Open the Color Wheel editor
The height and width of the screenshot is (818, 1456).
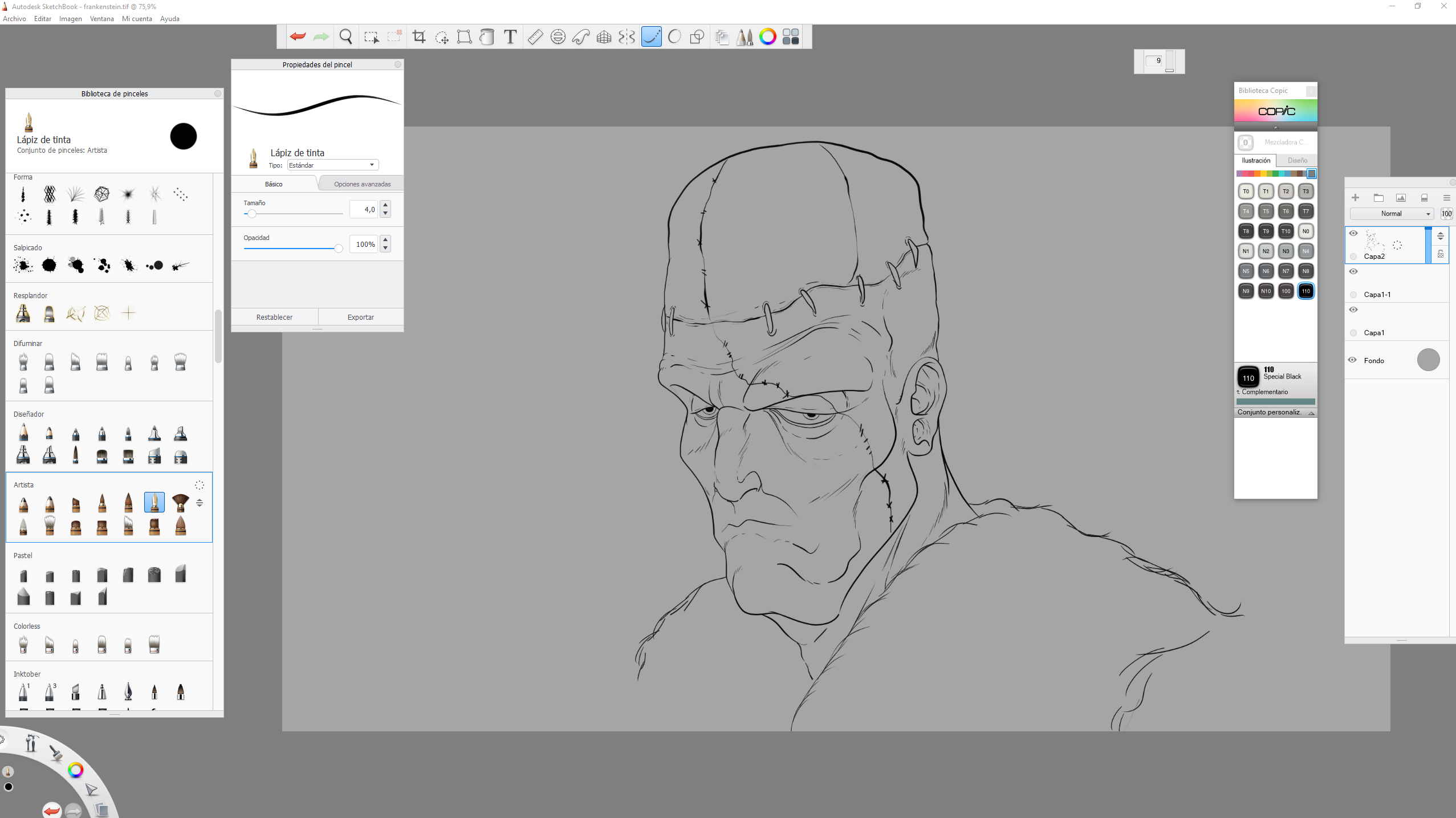point(767,36)
